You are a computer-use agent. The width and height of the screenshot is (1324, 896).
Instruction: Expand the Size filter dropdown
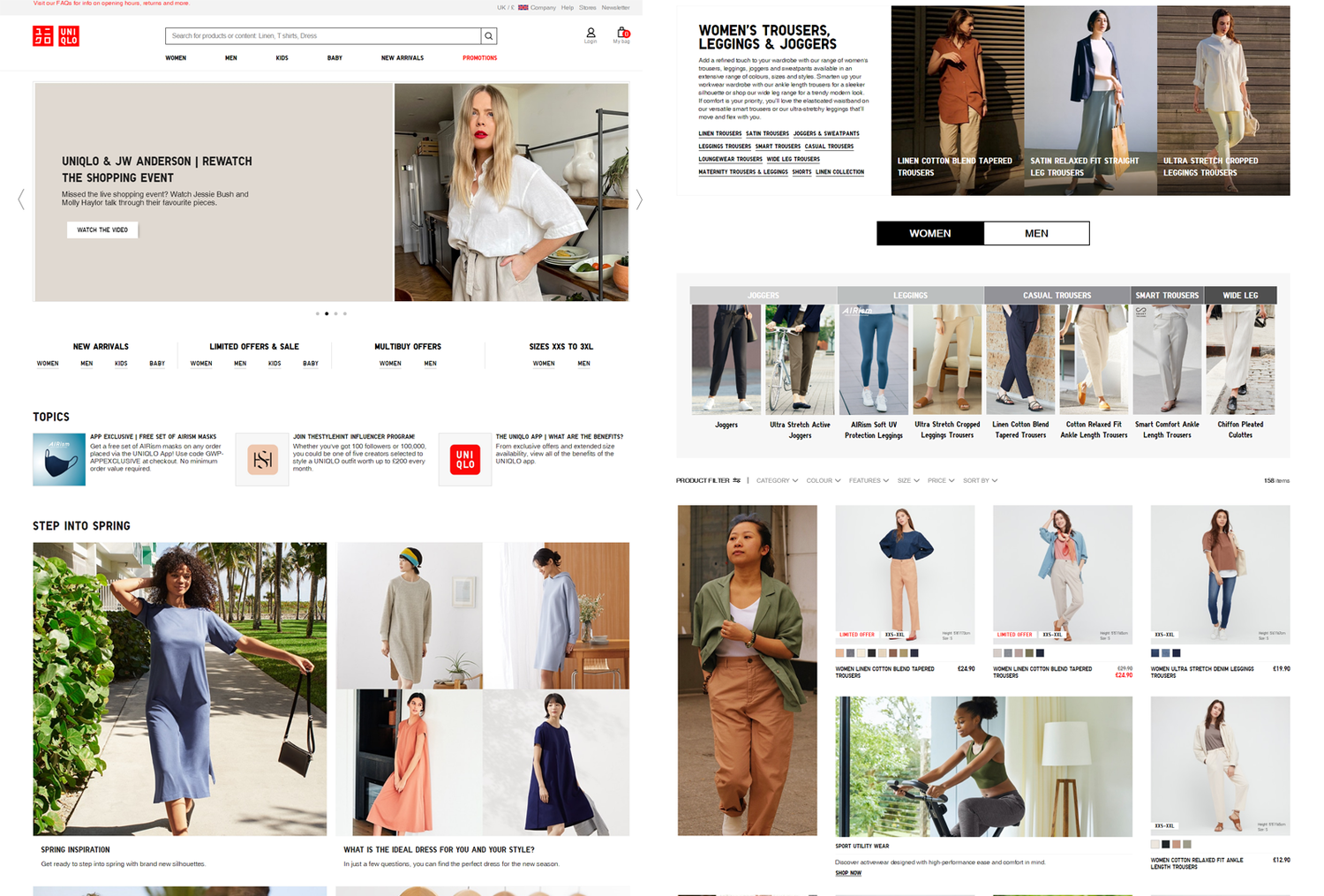click(x=908, y=481)
